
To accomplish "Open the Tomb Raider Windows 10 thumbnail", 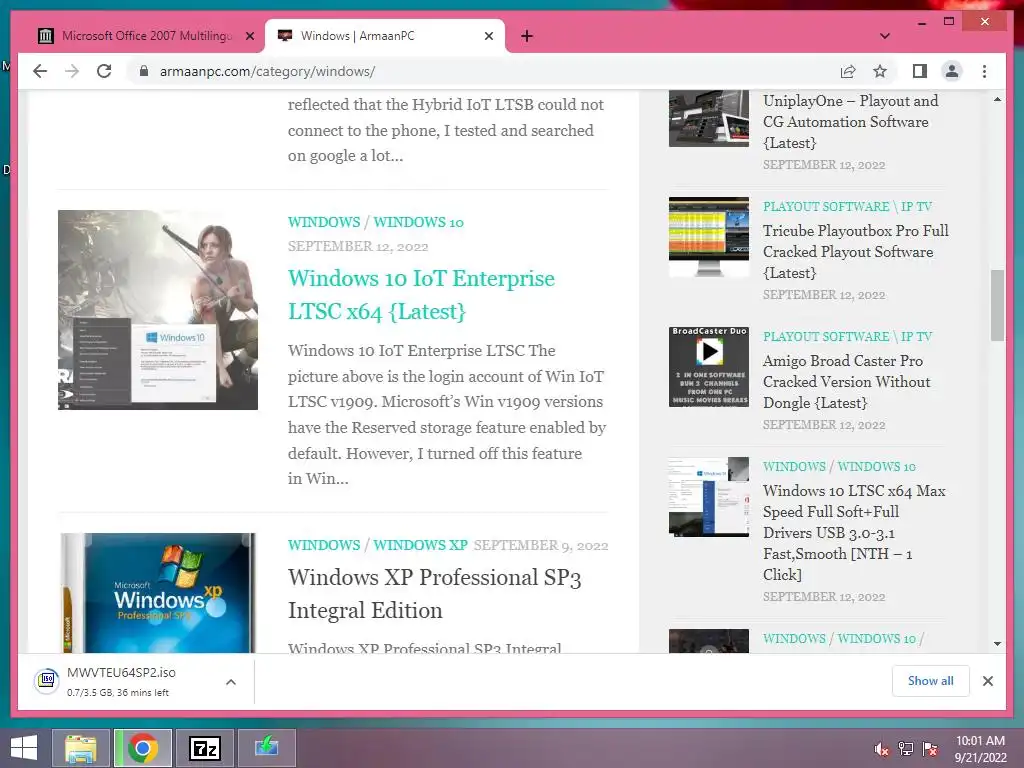I will [157, 310].
